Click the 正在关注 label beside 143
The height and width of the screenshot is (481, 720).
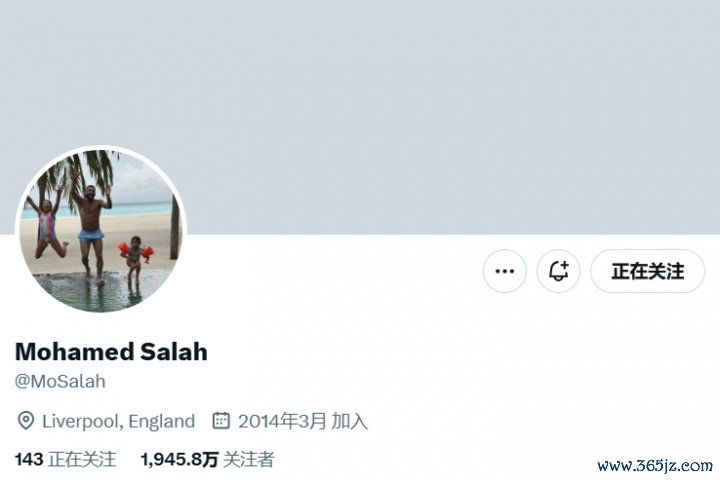[x=83, y=459]
